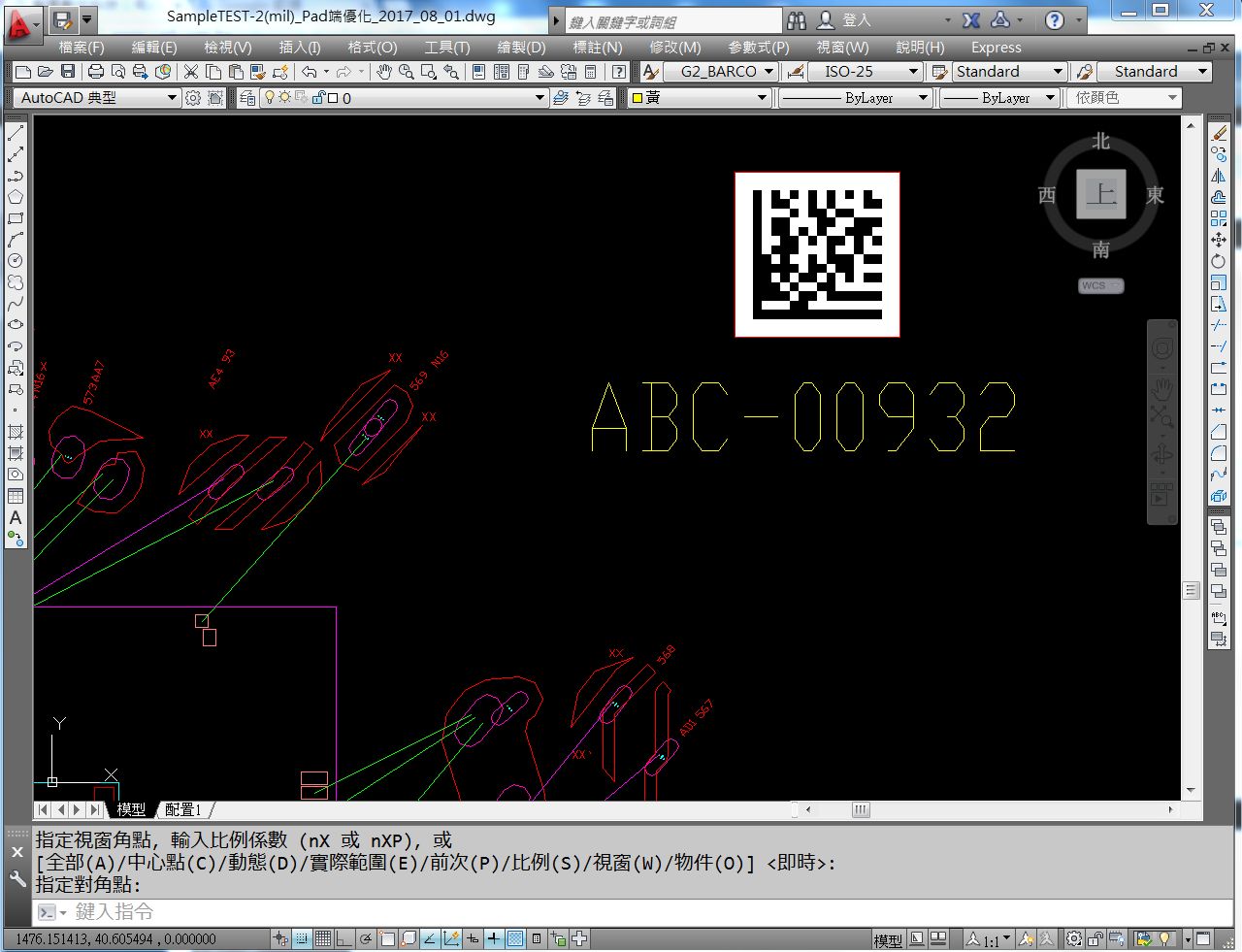Toggle Object Snap Tracking in the status bar

point(430,939)
